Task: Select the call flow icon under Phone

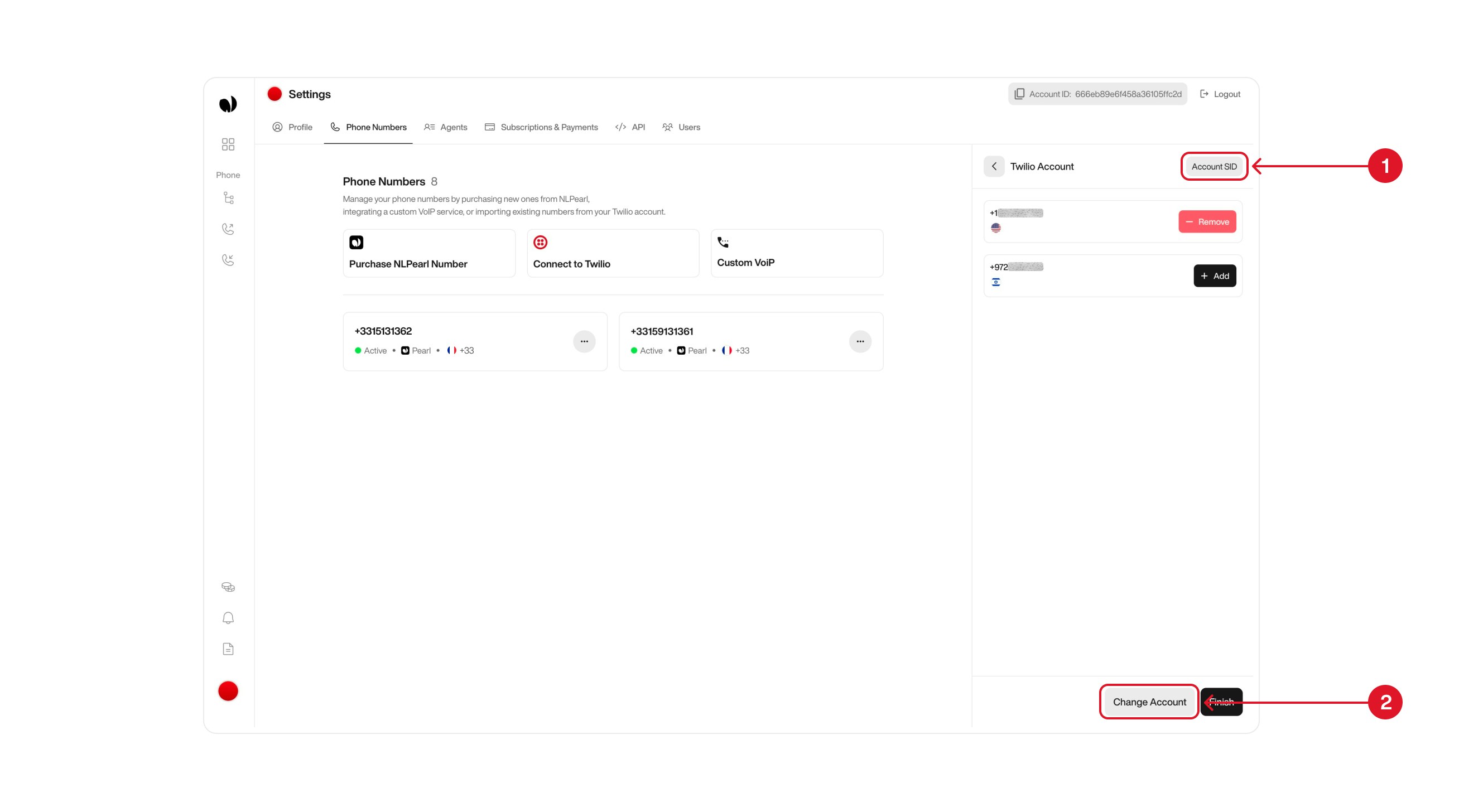Action: [x=228, y=197]
